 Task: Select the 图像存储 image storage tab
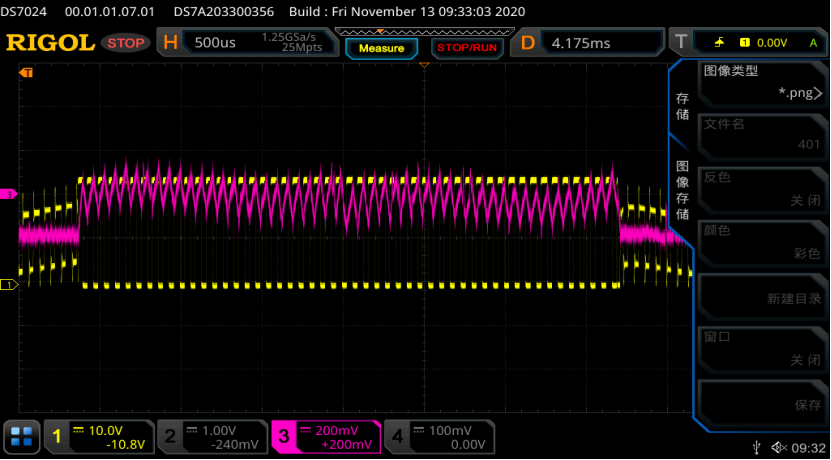pyautogui.click(x=682, y=190)
